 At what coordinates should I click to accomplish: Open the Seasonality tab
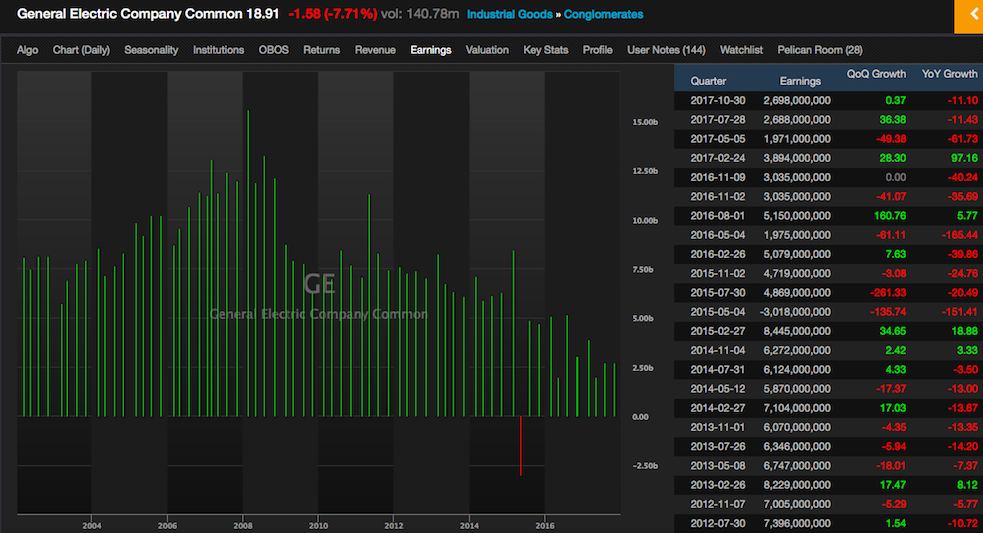[151, 50]
